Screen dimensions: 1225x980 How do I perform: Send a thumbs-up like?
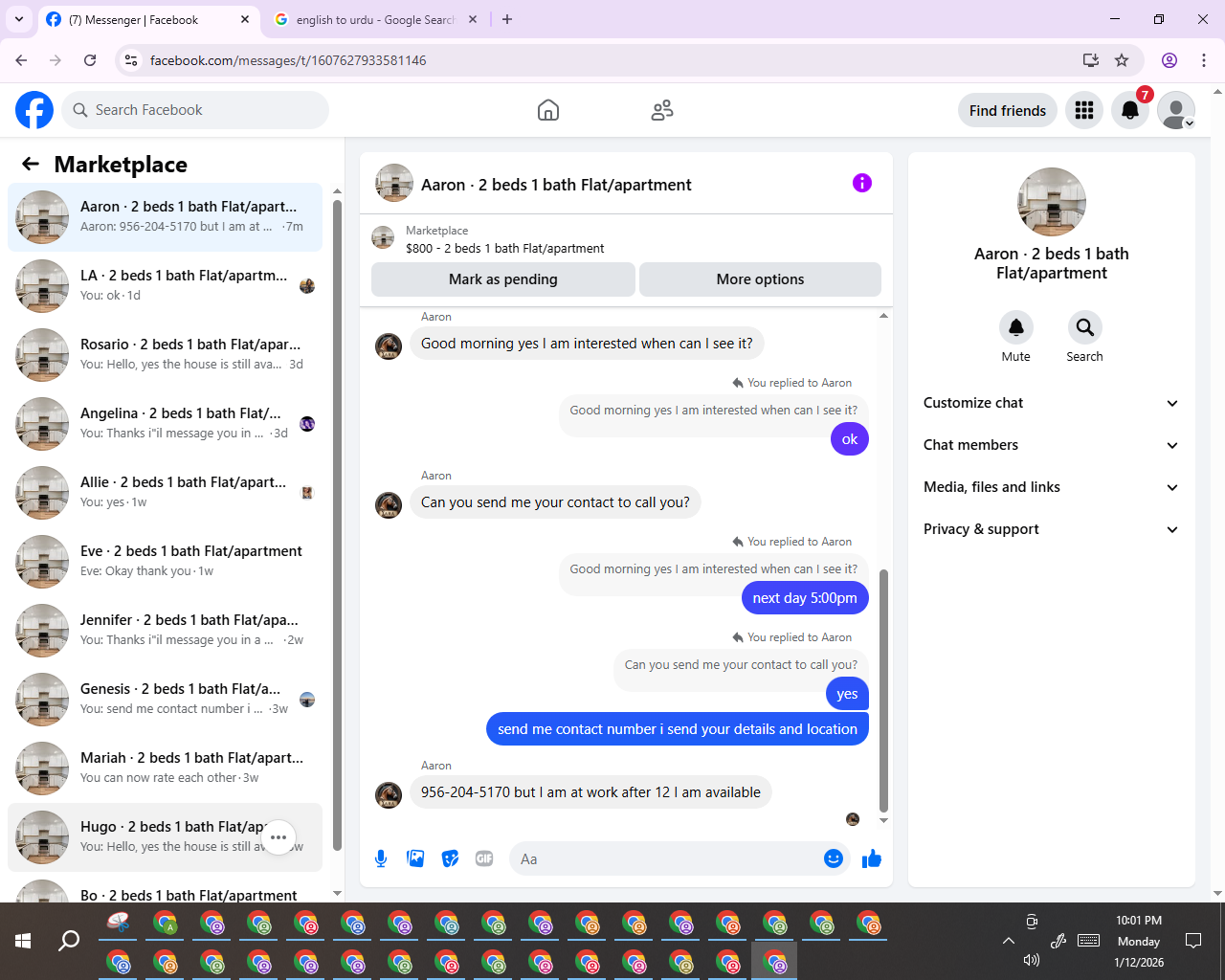(x=871, y=858)
